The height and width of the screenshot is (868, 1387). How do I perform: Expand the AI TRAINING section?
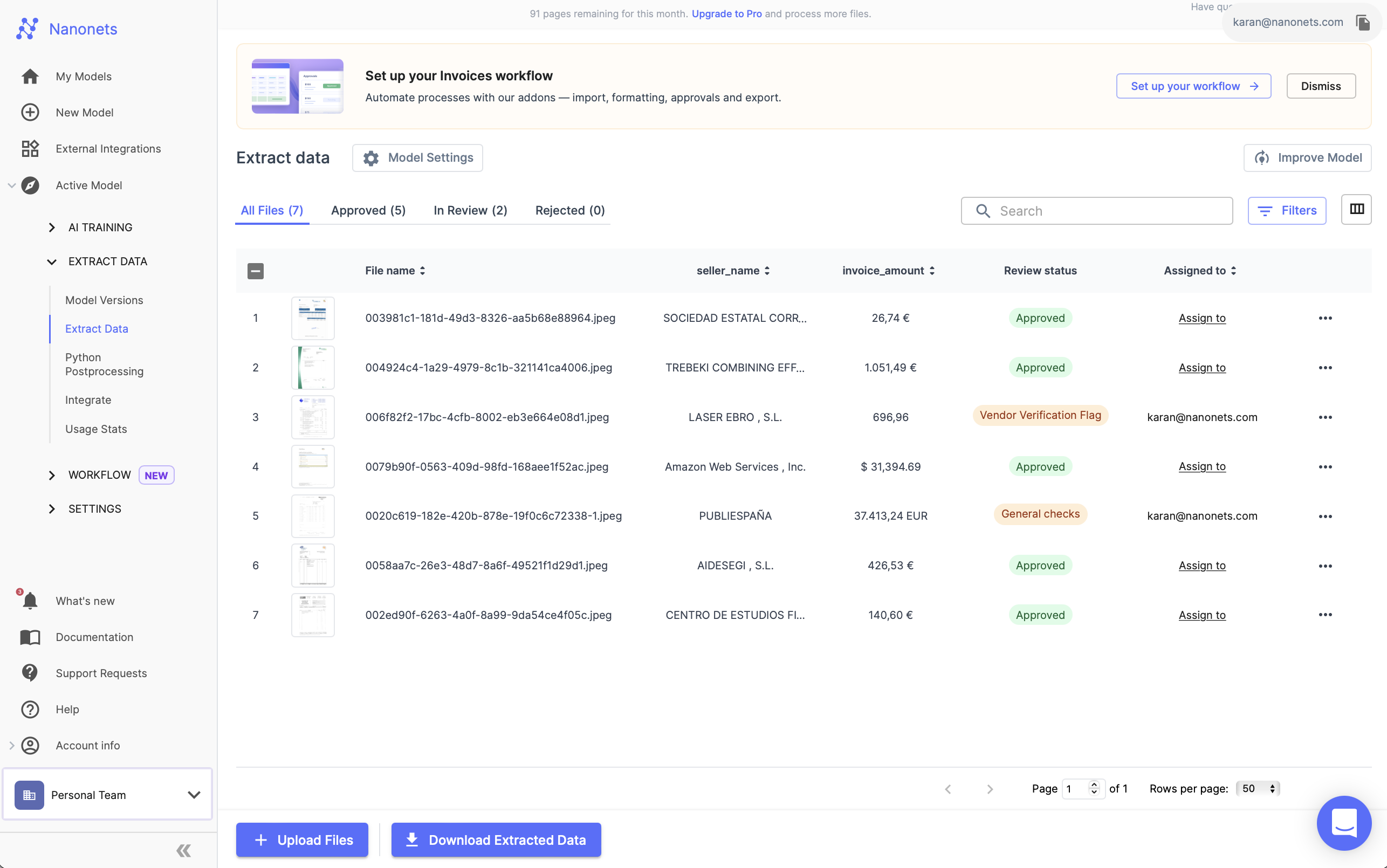coord(51,228)
